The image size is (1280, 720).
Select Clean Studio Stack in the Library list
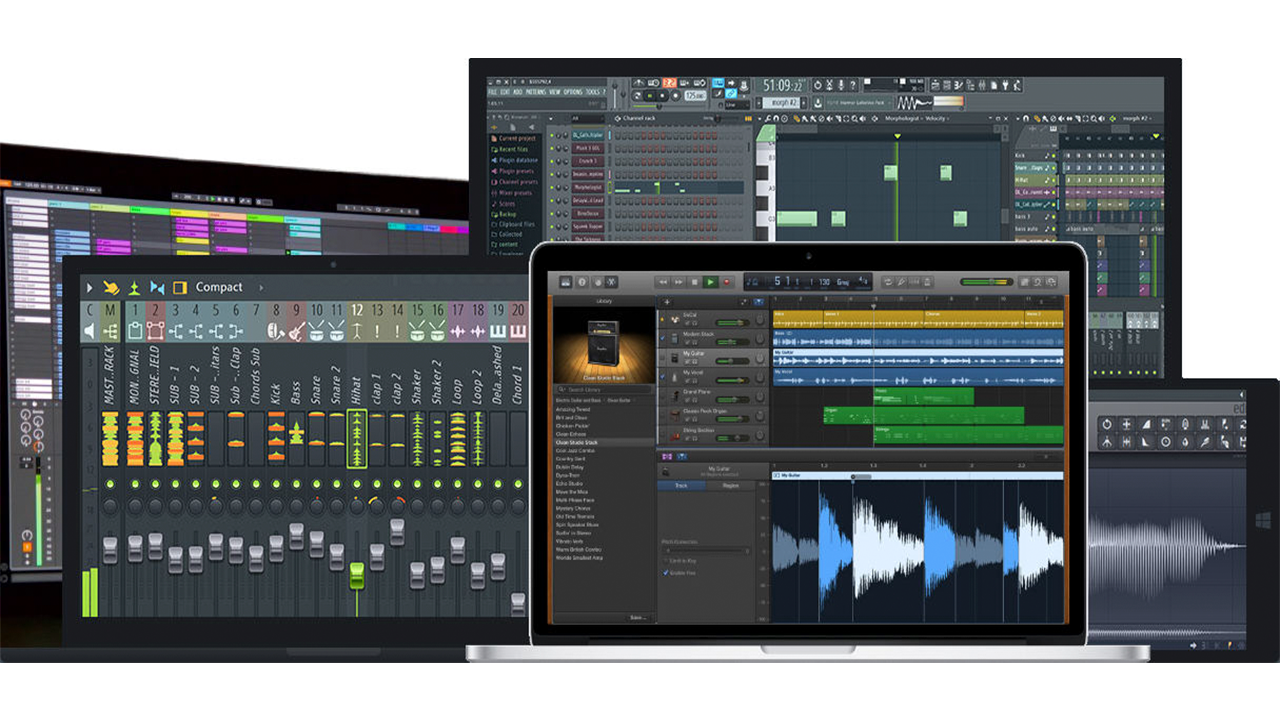[x=577, y=442]
